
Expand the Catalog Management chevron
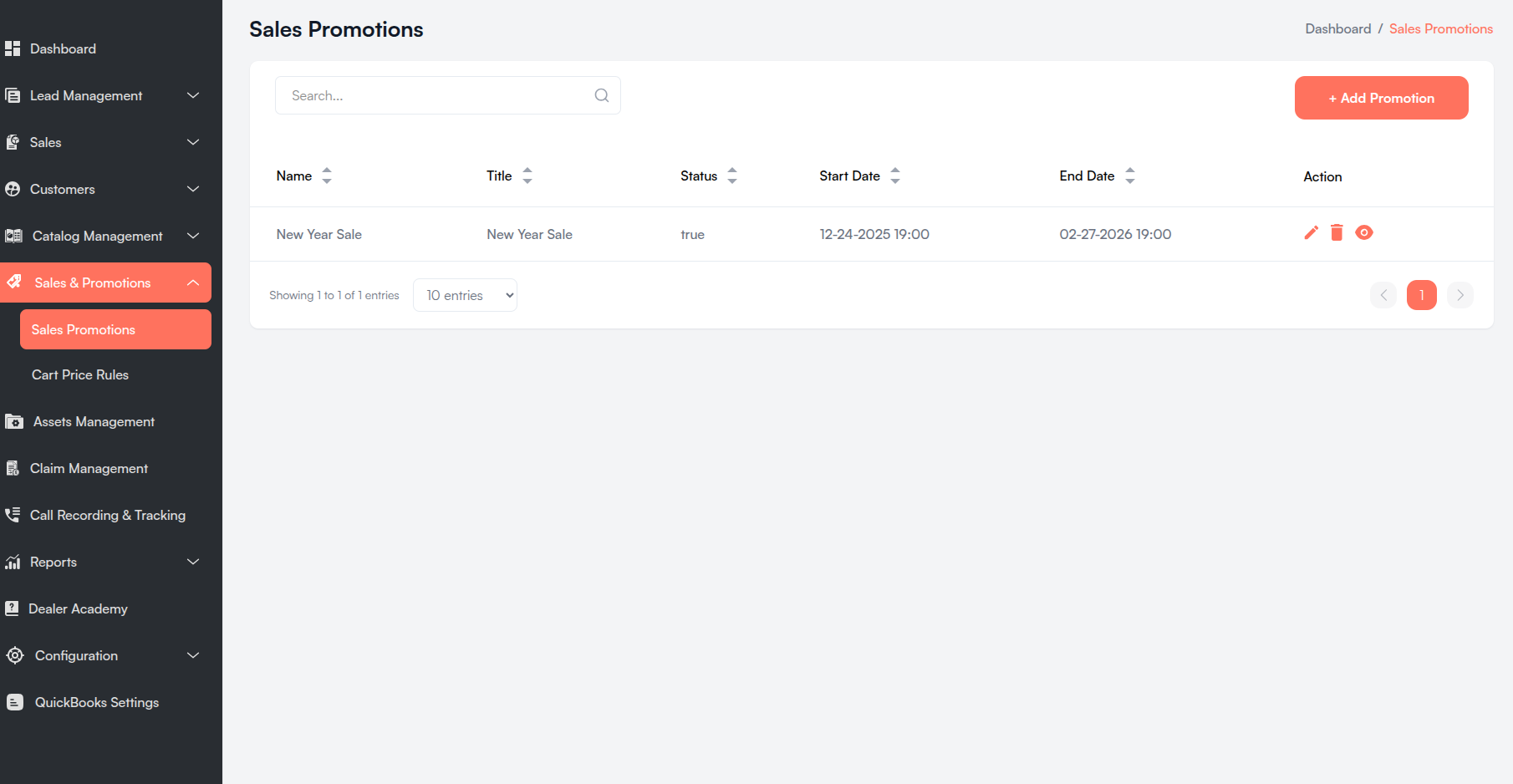pos(193,236)
